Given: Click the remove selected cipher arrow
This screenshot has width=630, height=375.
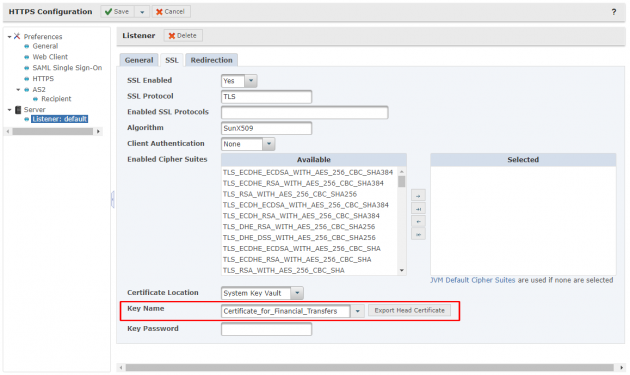Looking at the screenshot, I should [x=418, y=221].
